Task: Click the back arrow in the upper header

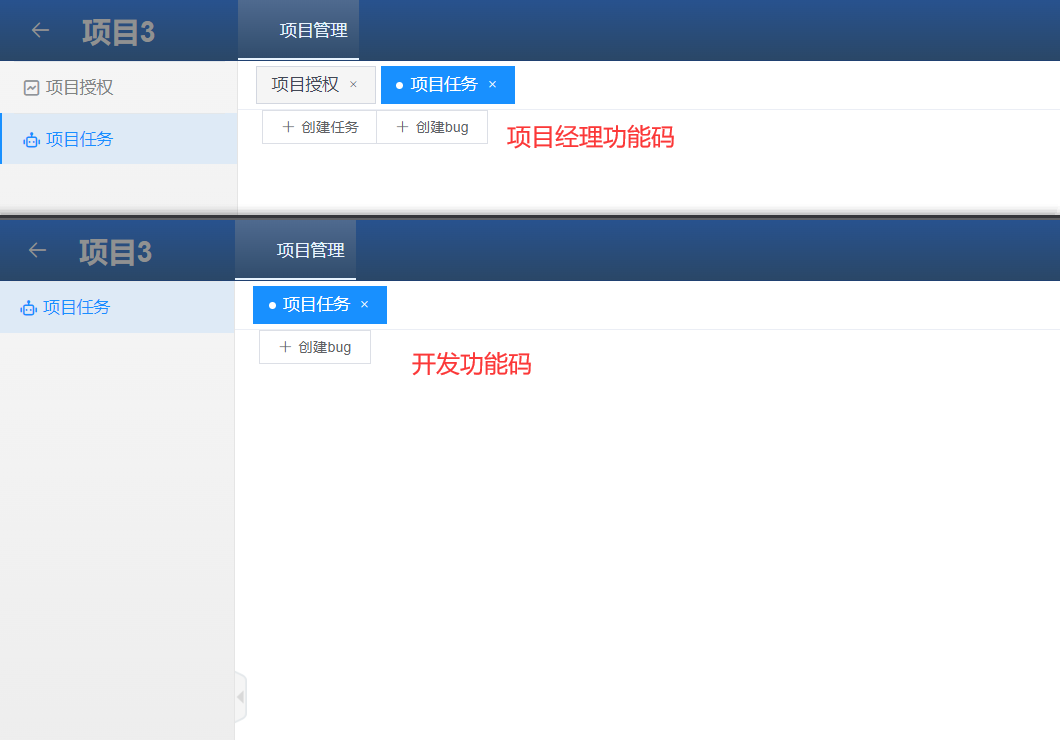Action: 40,30
